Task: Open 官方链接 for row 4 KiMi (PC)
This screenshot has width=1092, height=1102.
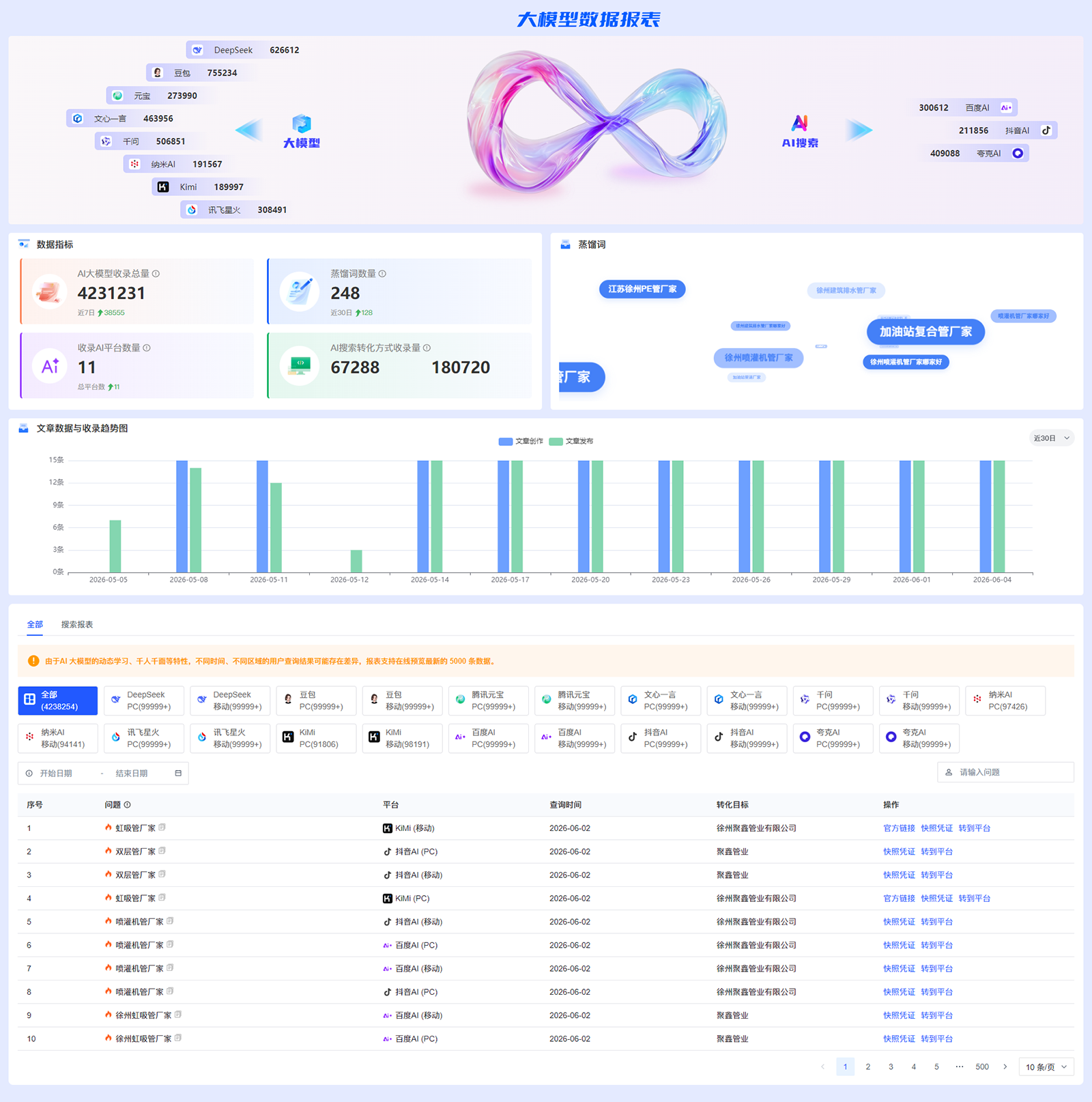Action: pos(899,899)
